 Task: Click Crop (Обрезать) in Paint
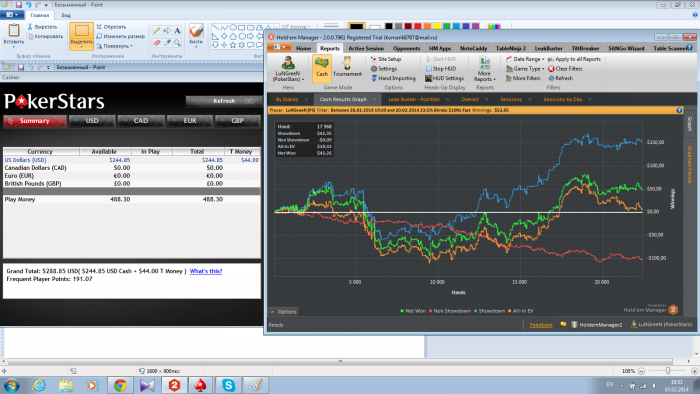[x=112, y=27]
